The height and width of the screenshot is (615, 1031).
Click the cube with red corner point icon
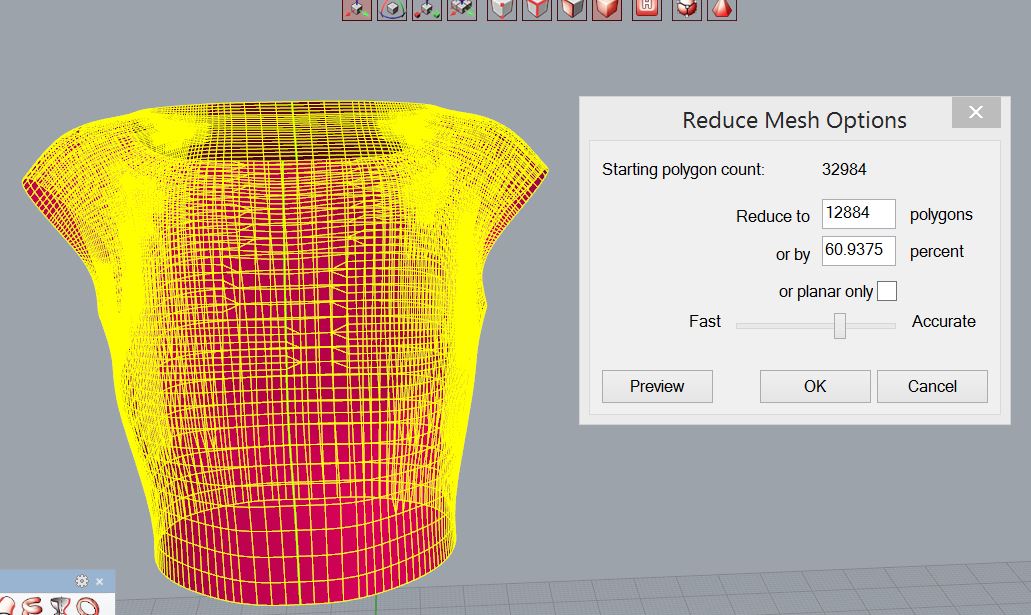pyautogui.click(x=502, y=9)
